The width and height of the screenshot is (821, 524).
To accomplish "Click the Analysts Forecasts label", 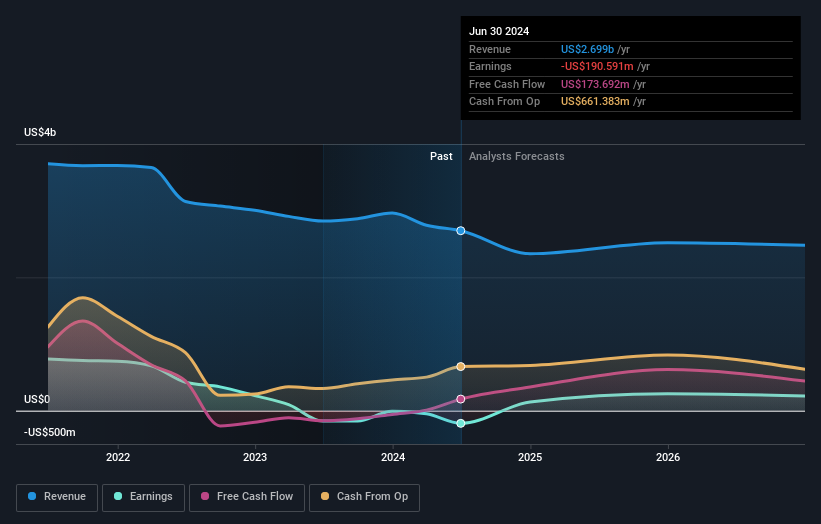I will pyautogui.click(x=516, y=156).
